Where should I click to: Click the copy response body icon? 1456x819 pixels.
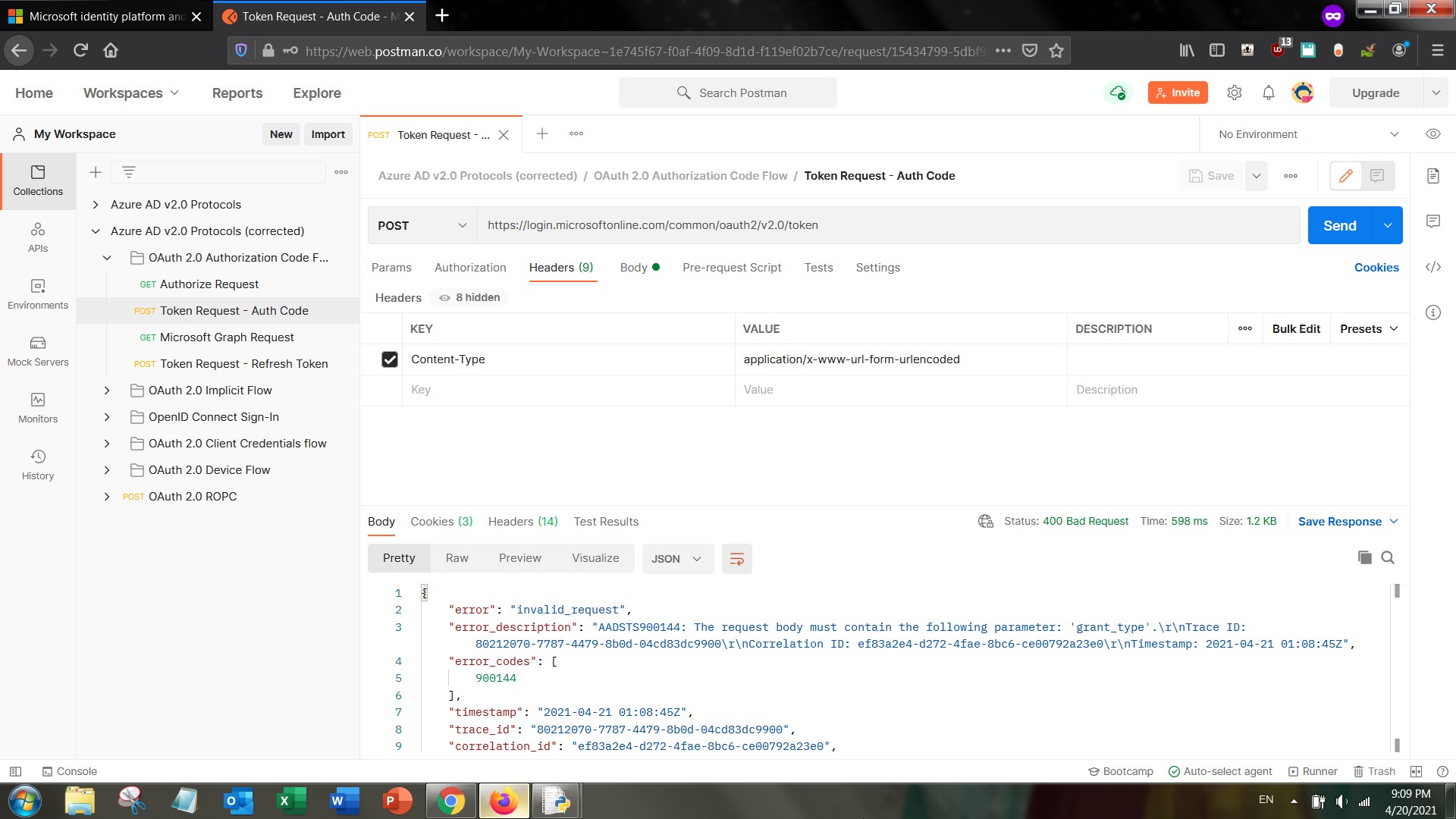(x=1364, y=557)
